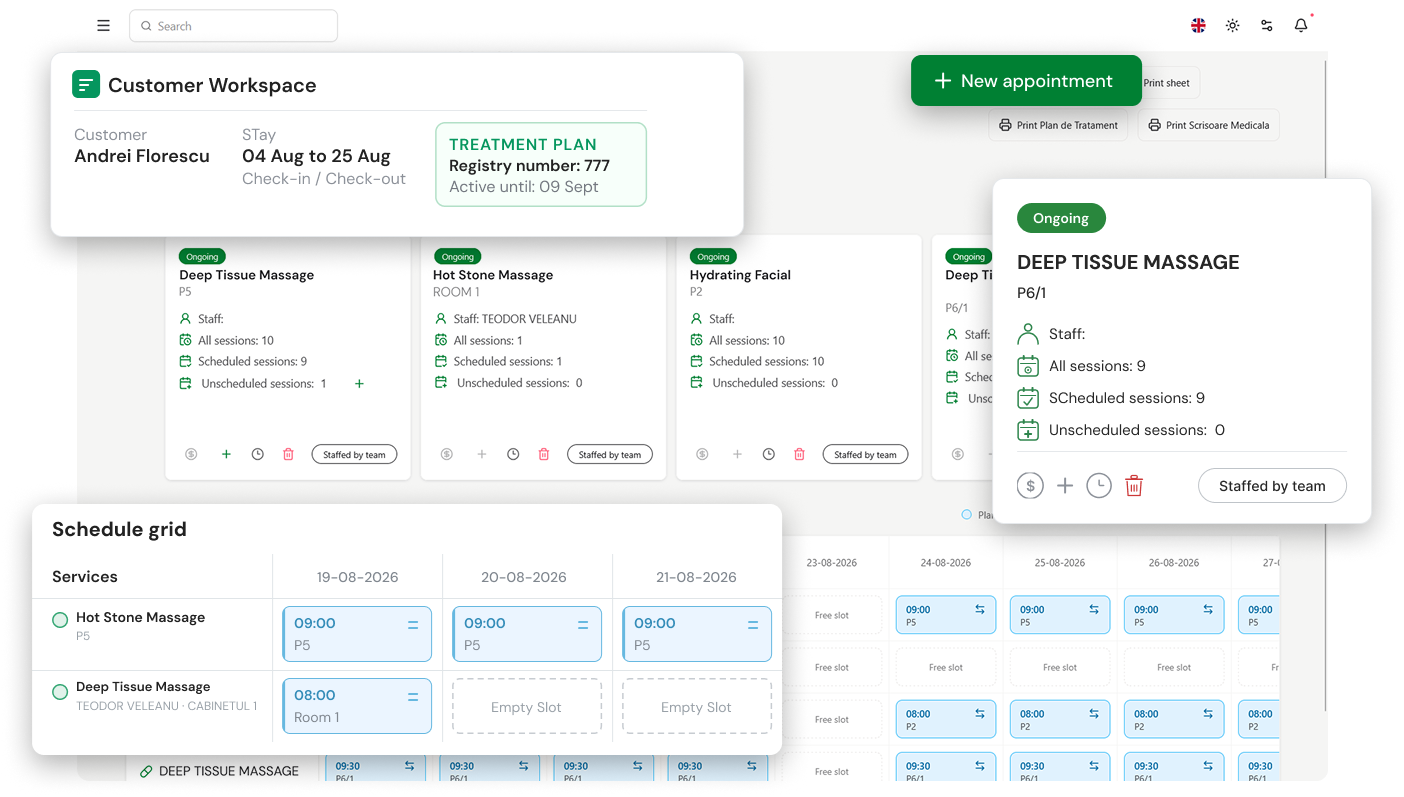The height and width of the screenshot is (797, 1404).
Task: Click the dollar icon on Hydrating Facial card
Action: tap(702, 454)
